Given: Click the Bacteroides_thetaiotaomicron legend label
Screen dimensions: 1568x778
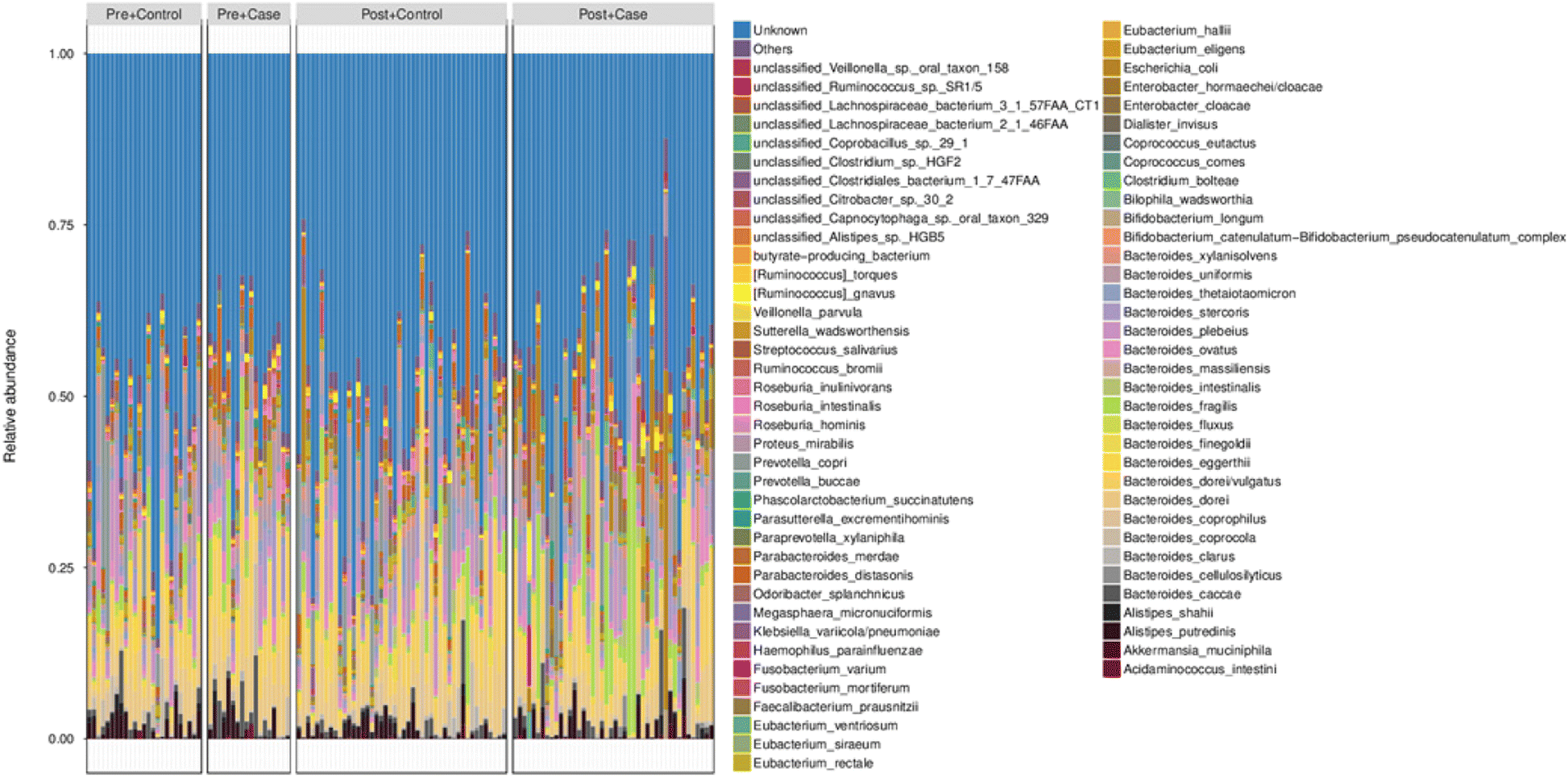Looking at the screenshot, I should point(1209,293).
